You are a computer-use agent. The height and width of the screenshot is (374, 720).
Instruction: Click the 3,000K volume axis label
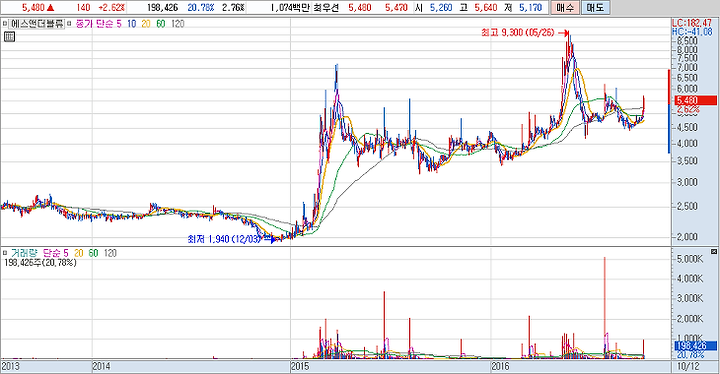point(690,299)
